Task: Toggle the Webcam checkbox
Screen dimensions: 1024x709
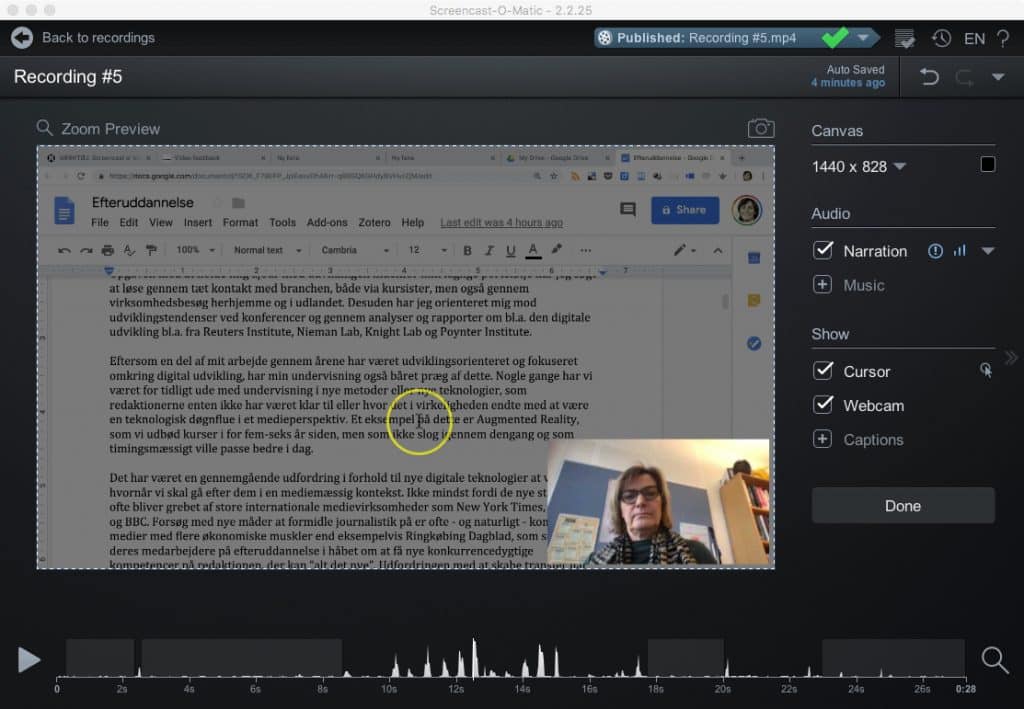Action: pyautogui.click(x=823, y=405)
